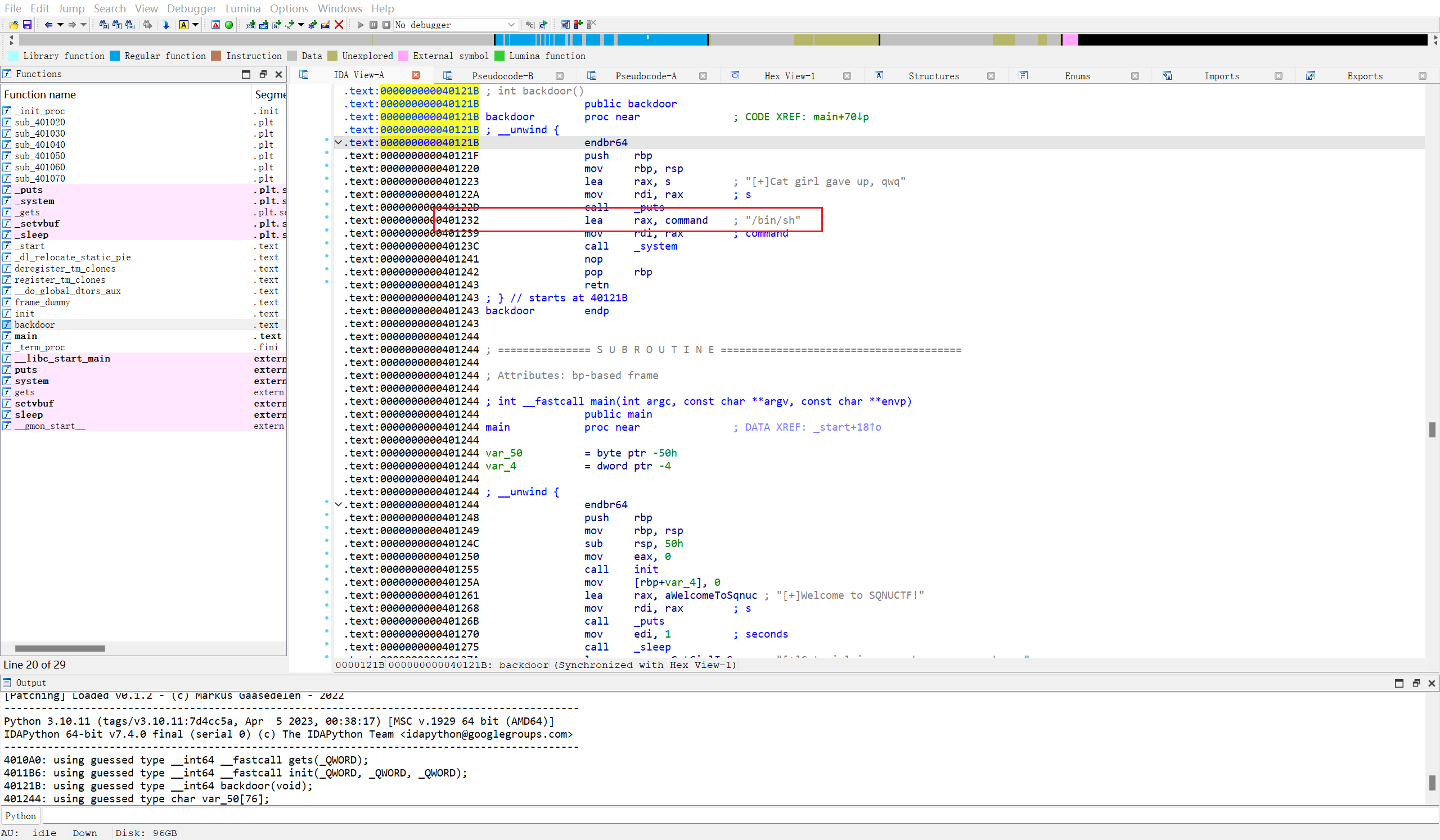Select the _system function in Functions list

pyautogui.click(x=143, y=201)
